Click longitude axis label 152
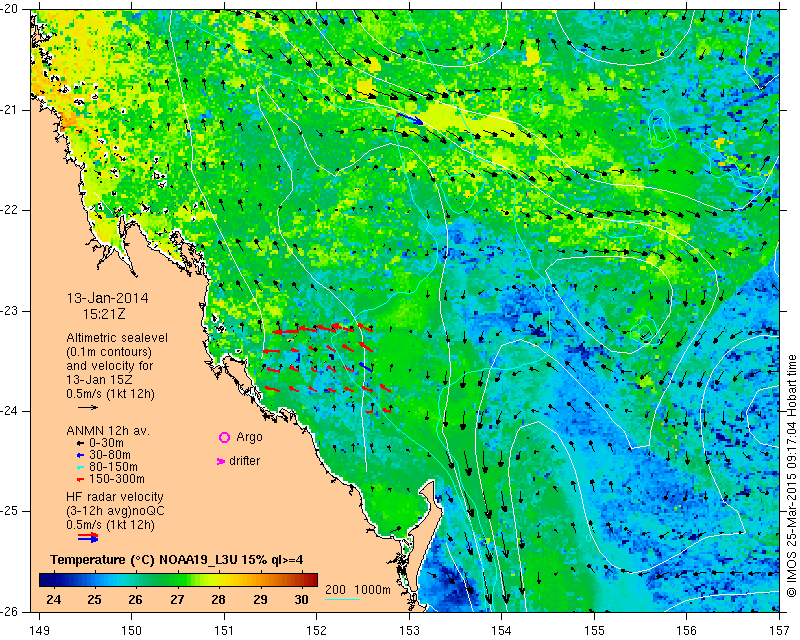 click(x=317, y=631)
